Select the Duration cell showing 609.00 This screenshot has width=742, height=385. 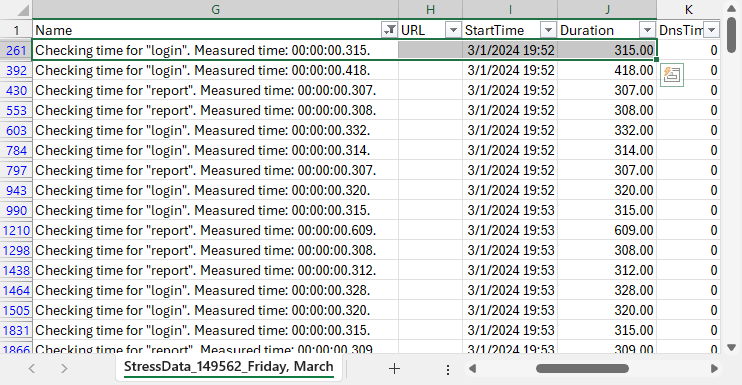[x=607, y=230]
